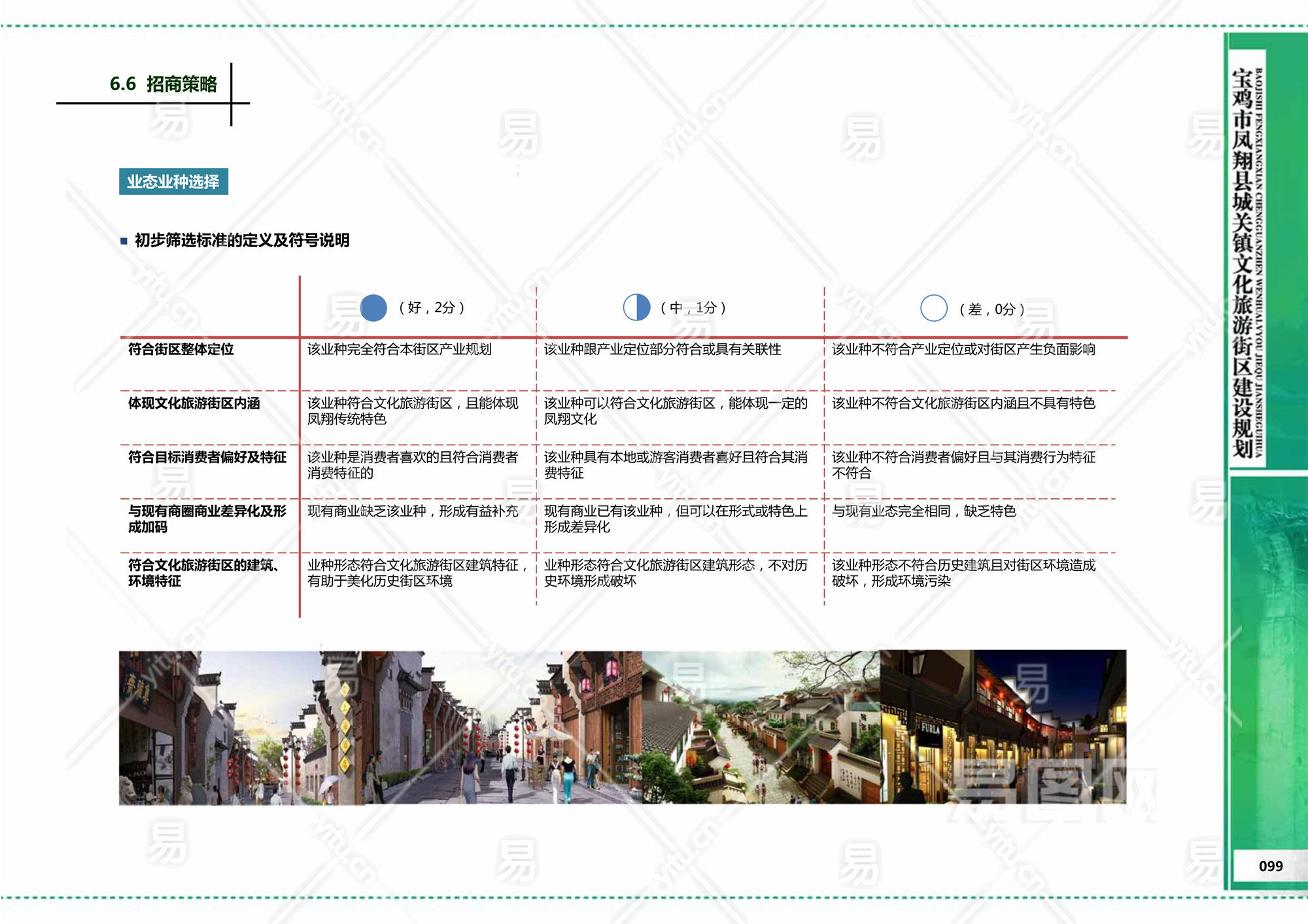1308x924 pixels.
Task: Click the half-filled 'medium, 1 point' circle
Action: (x=636, y=307)
